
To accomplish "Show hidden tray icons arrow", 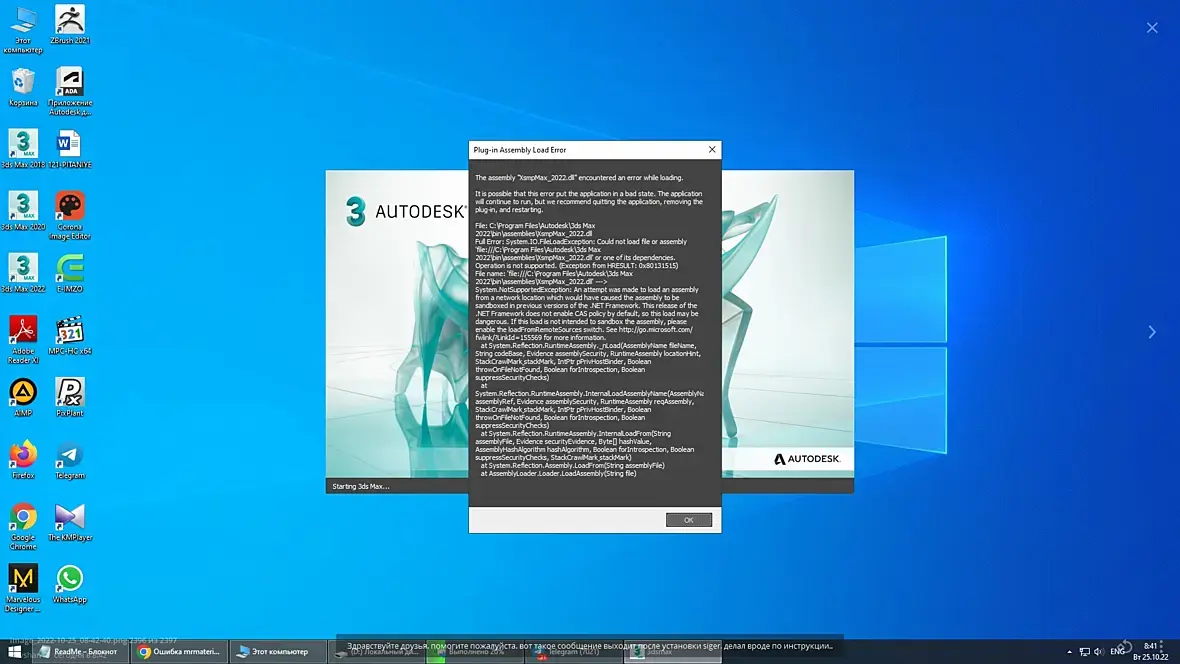I will [1069, 652].
